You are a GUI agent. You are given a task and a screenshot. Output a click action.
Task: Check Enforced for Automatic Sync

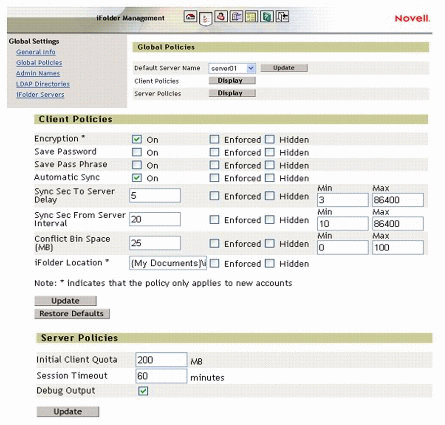(x=214, y=178)
